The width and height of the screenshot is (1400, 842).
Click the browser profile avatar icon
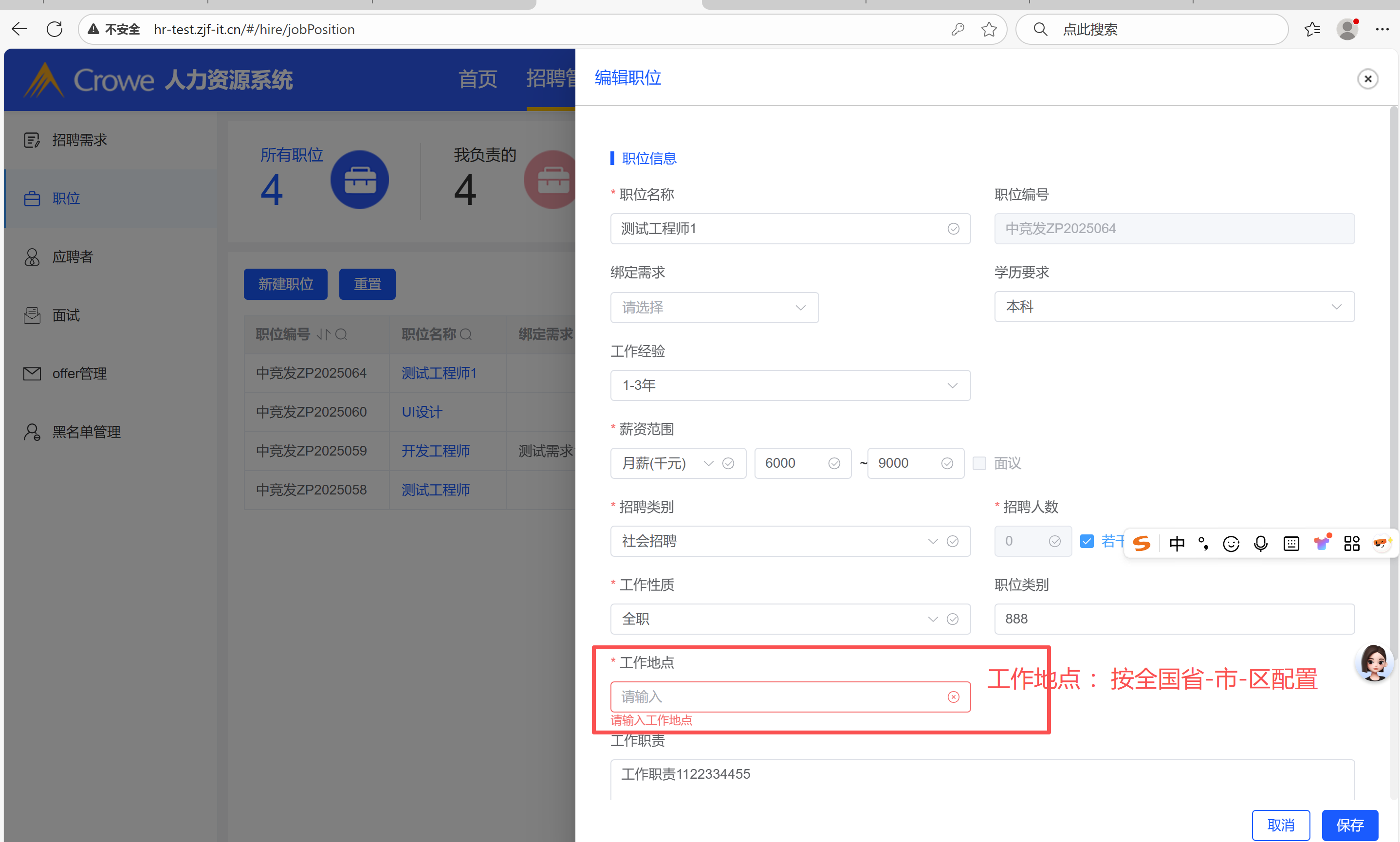coord(1347,29)
